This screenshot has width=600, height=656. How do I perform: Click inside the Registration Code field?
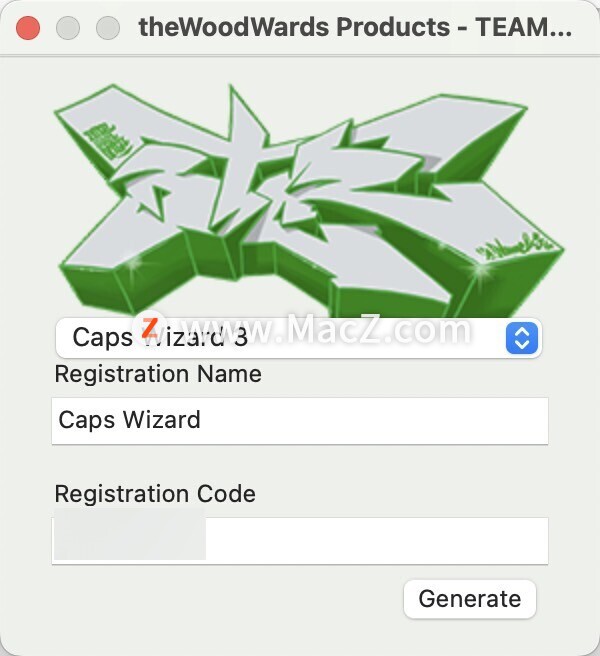[300, 541]
